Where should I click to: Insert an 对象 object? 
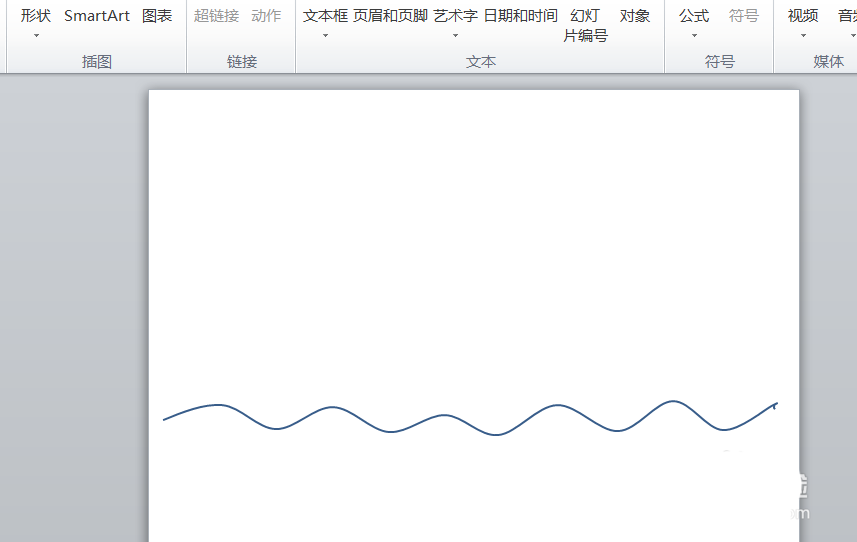click(x=635, y=16)
